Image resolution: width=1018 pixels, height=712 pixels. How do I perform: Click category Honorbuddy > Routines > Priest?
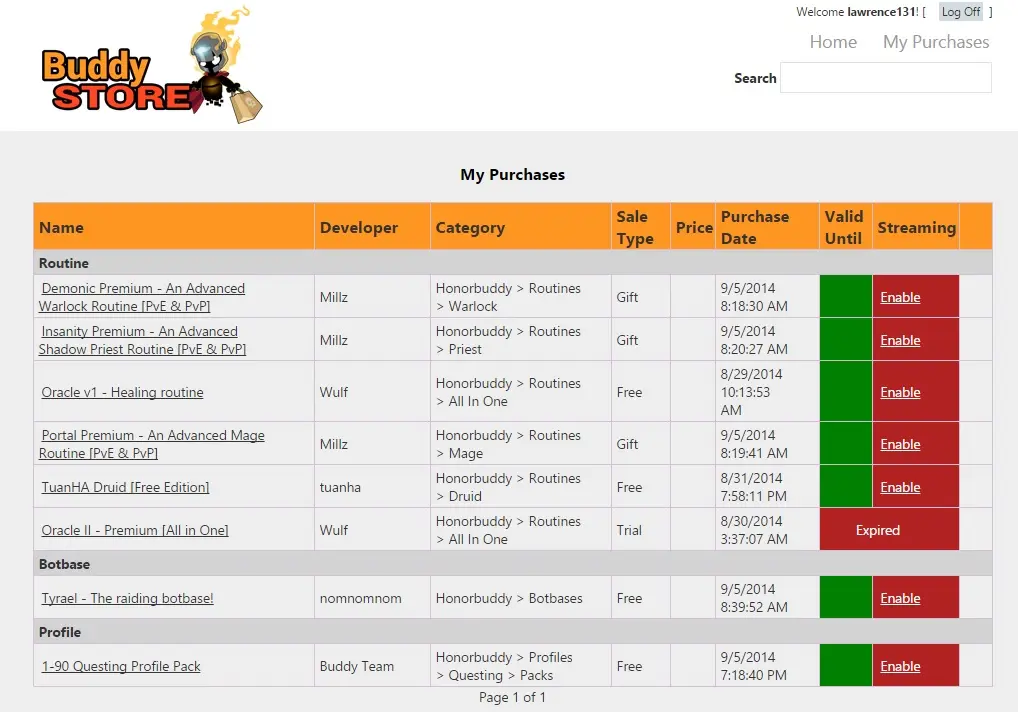(508, 340)
